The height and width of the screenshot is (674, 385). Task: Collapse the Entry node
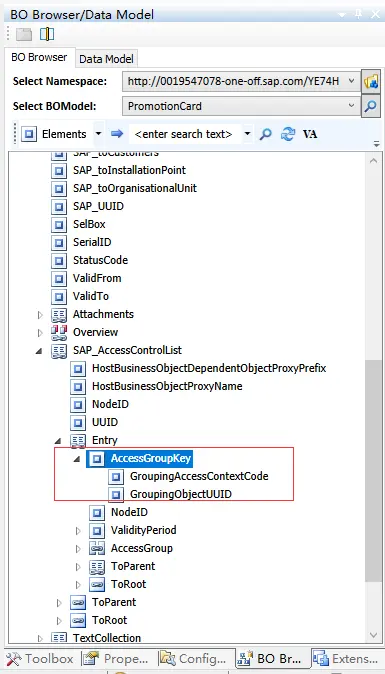tap(58, 441)
